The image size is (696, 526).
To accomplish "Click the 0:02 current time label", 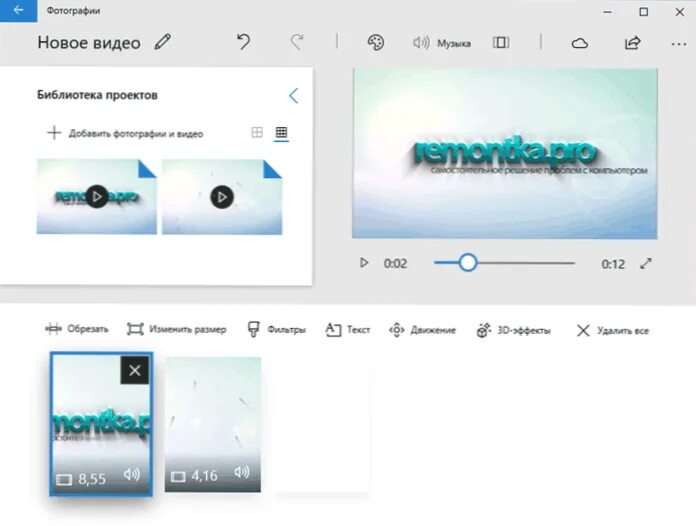I will pyautogui.click(x=395, y=264).
